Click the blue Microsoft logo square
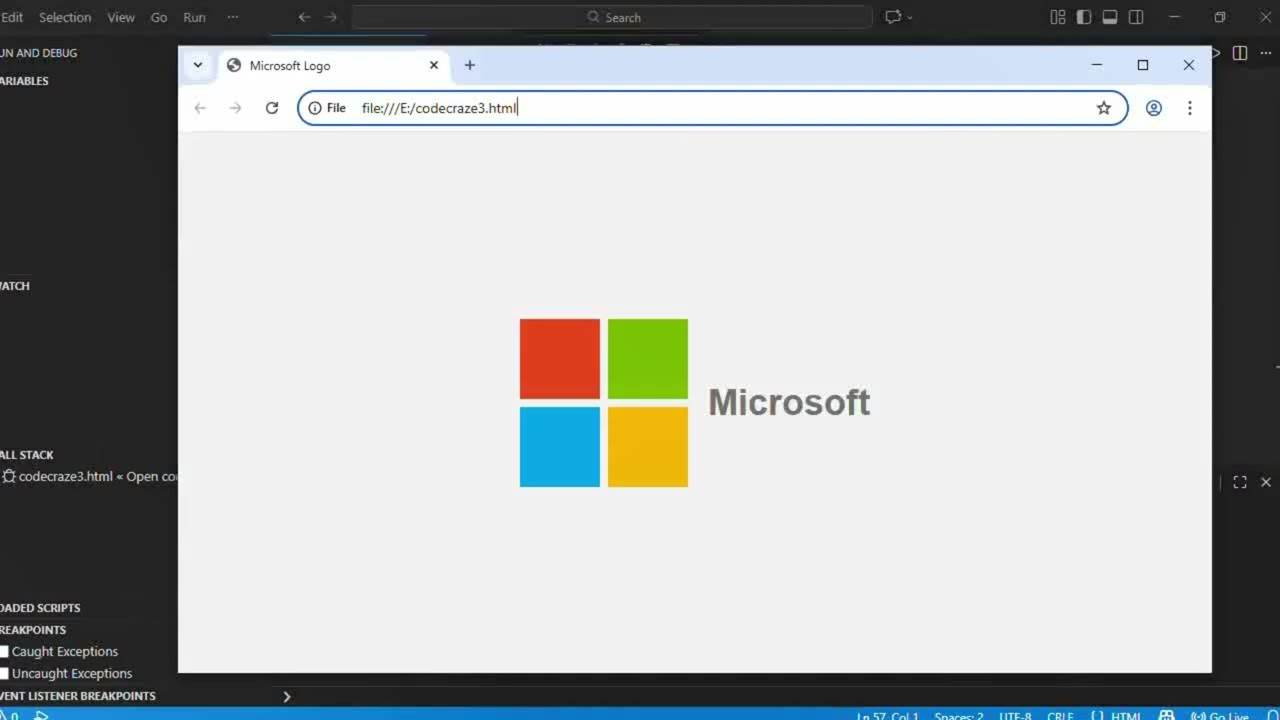 pyautogui.click(x=560, y=447)
